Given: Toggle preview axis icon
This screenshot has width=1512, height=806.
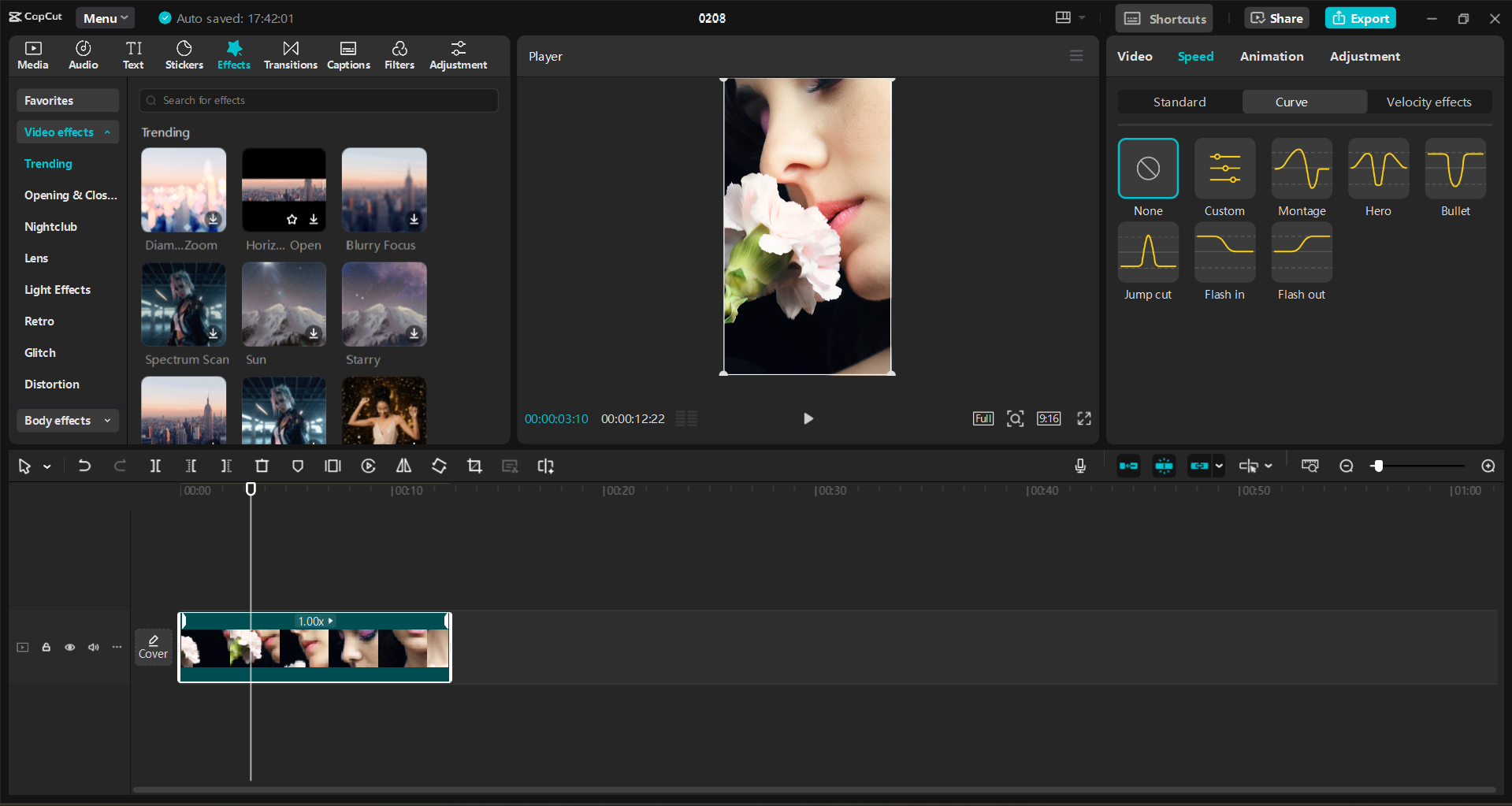Looking at the screenshot, I should click(1248, 466).
